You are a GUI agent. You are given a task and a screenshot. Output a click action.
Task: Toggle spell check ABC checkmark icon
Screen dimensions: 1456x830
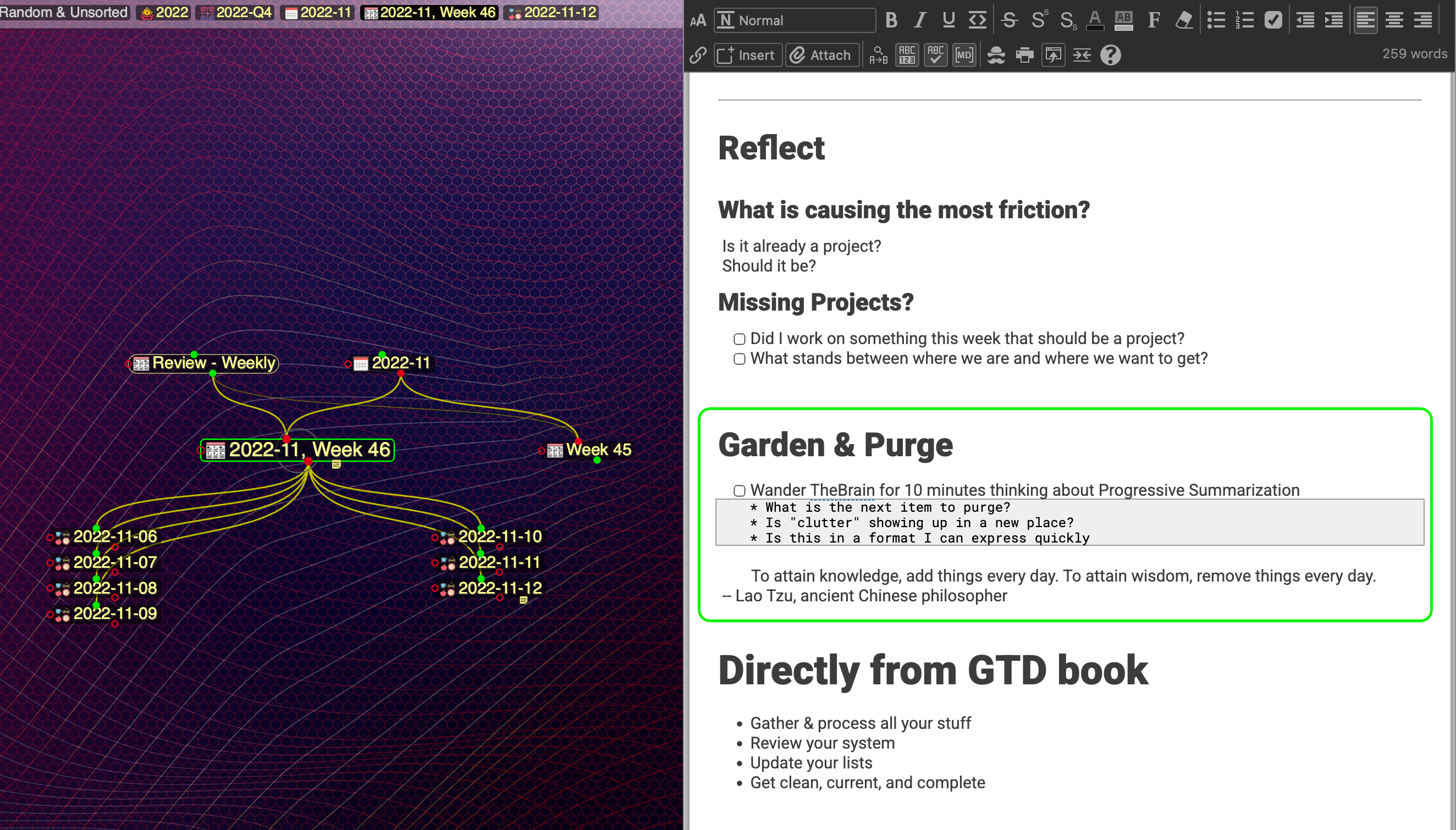pos(935,56)
